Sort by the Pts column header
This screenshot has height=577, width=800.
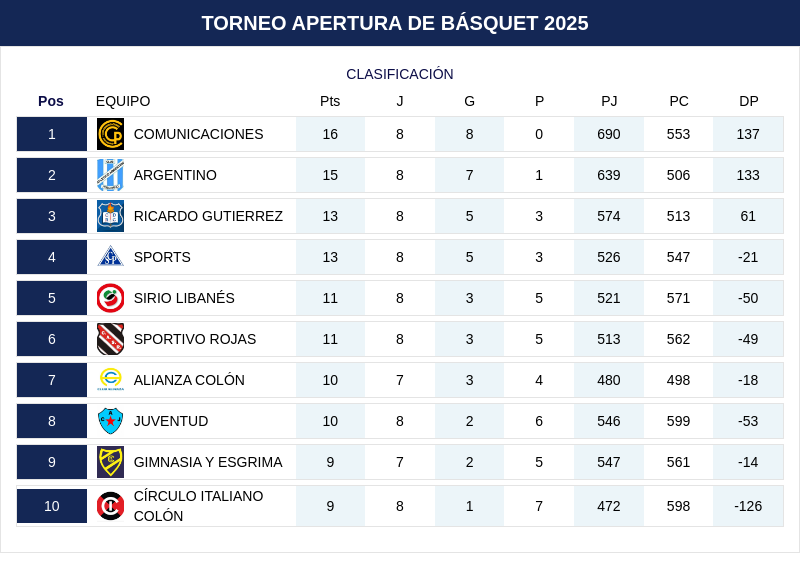[330, 101]
